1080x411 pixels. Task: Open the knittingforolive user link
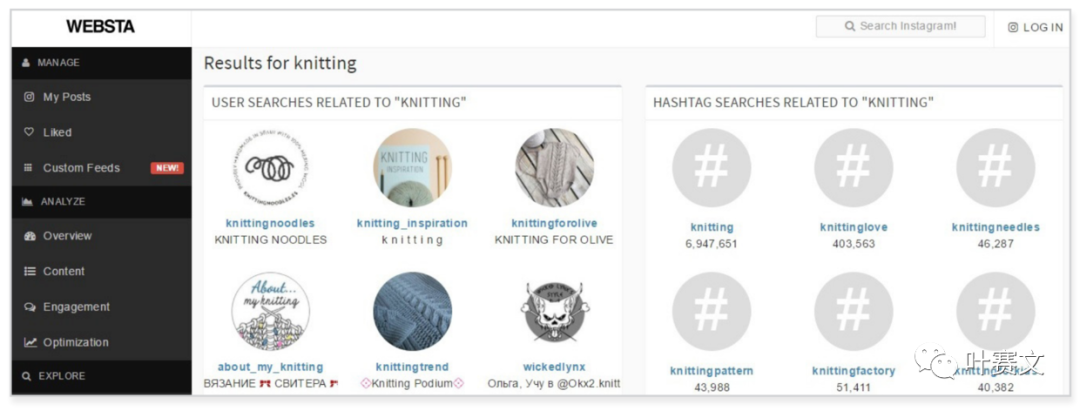[x=554, y=223]
